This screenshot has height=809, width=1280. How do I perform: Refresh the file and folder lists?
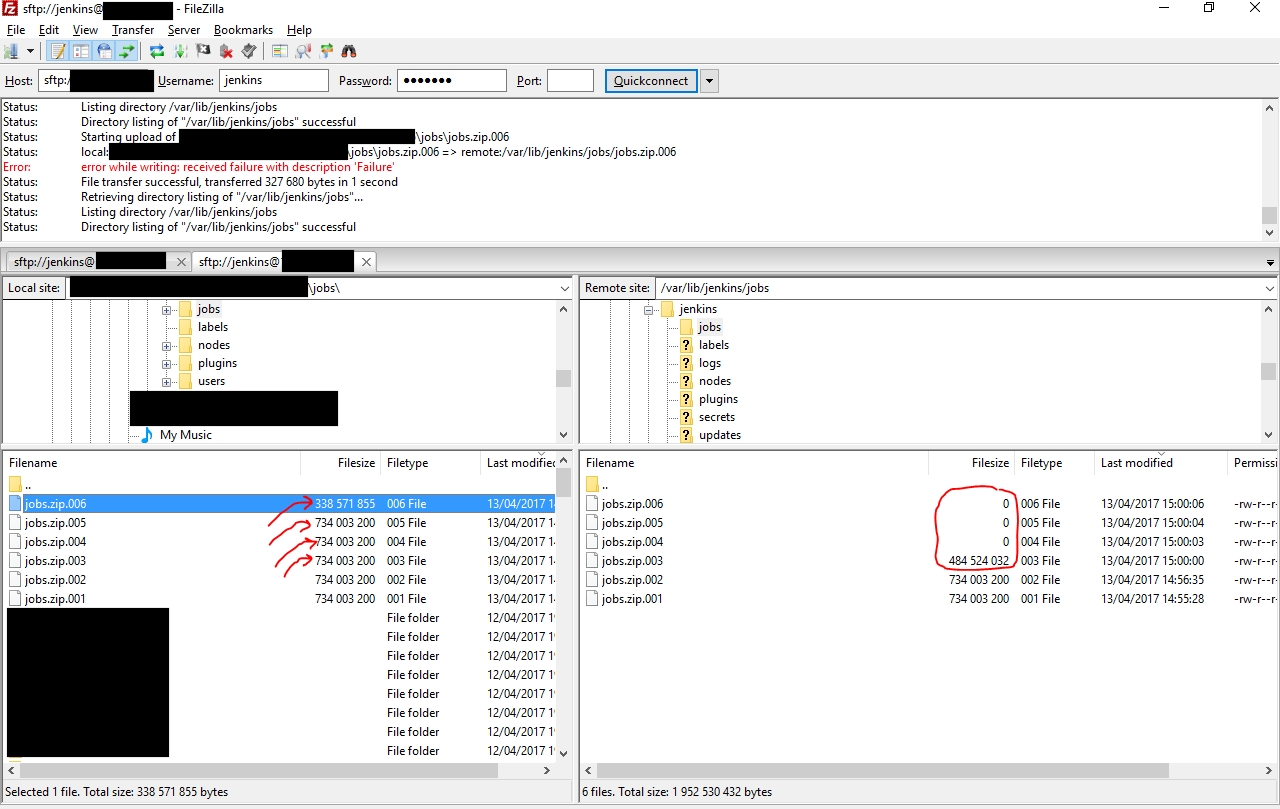[x=157, y=51]
